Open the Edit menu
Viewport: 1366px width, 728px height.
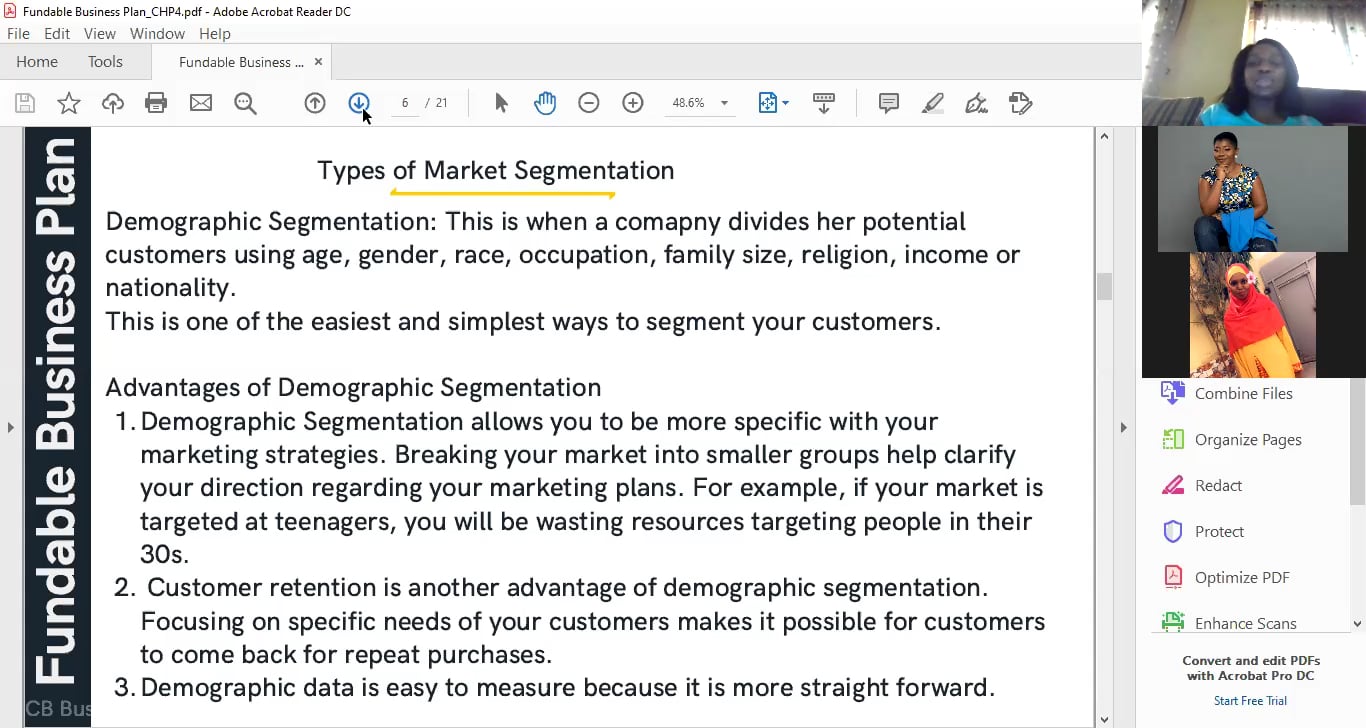tap(57, 33)
